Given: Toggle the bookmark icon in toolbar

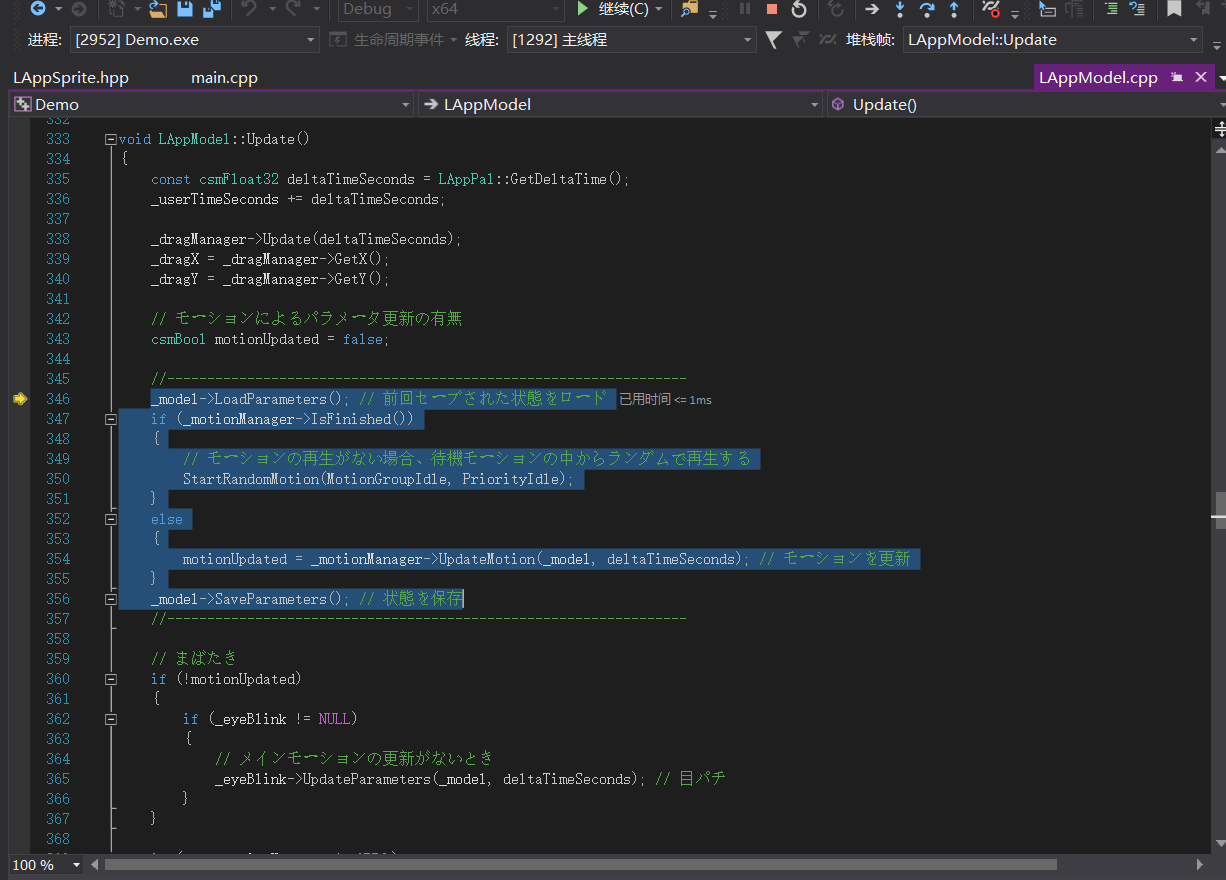Looking at the screenshot, I should coord(1174,9).
